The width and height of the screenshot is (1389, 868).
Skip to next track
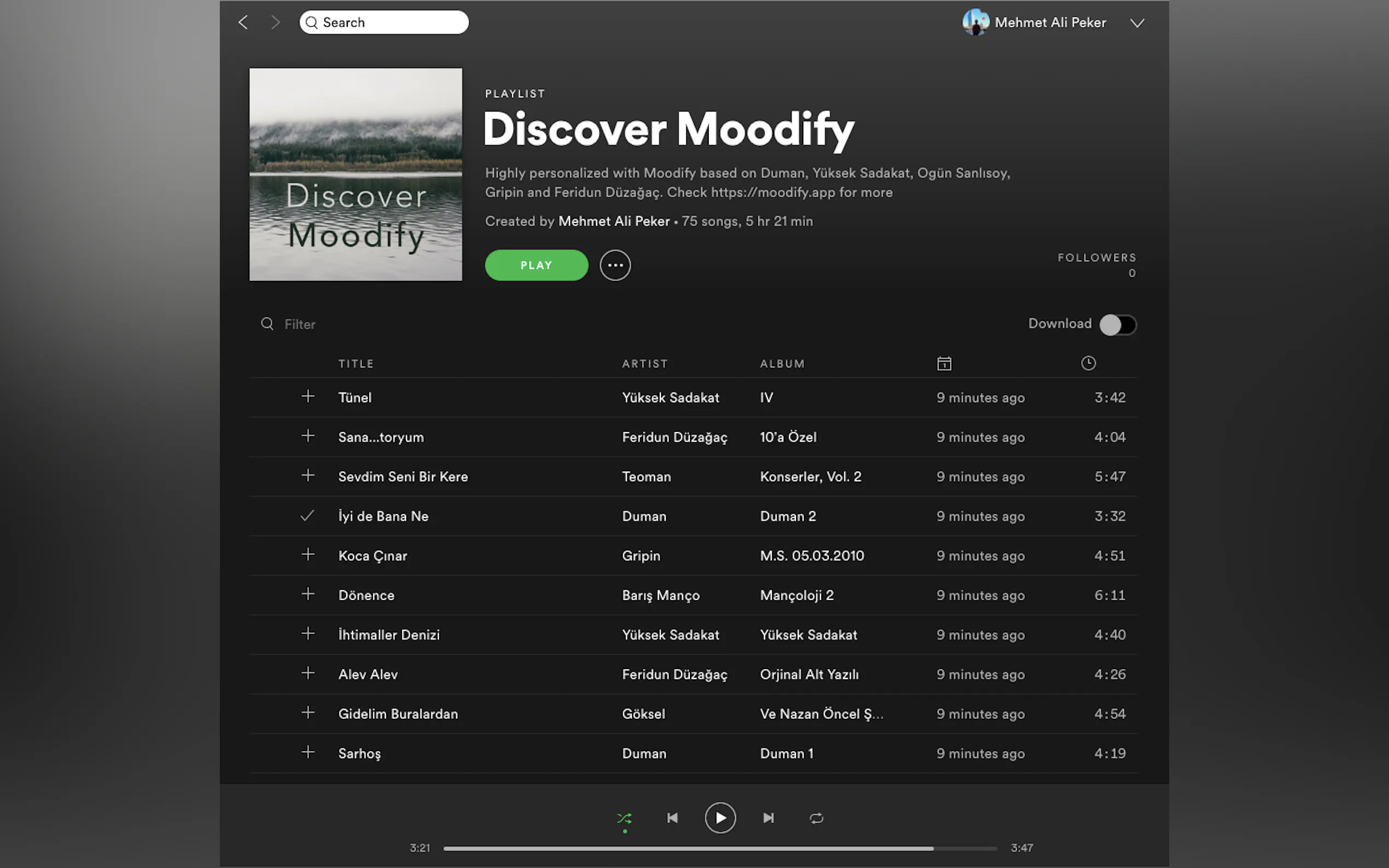[x=768, y=818]
